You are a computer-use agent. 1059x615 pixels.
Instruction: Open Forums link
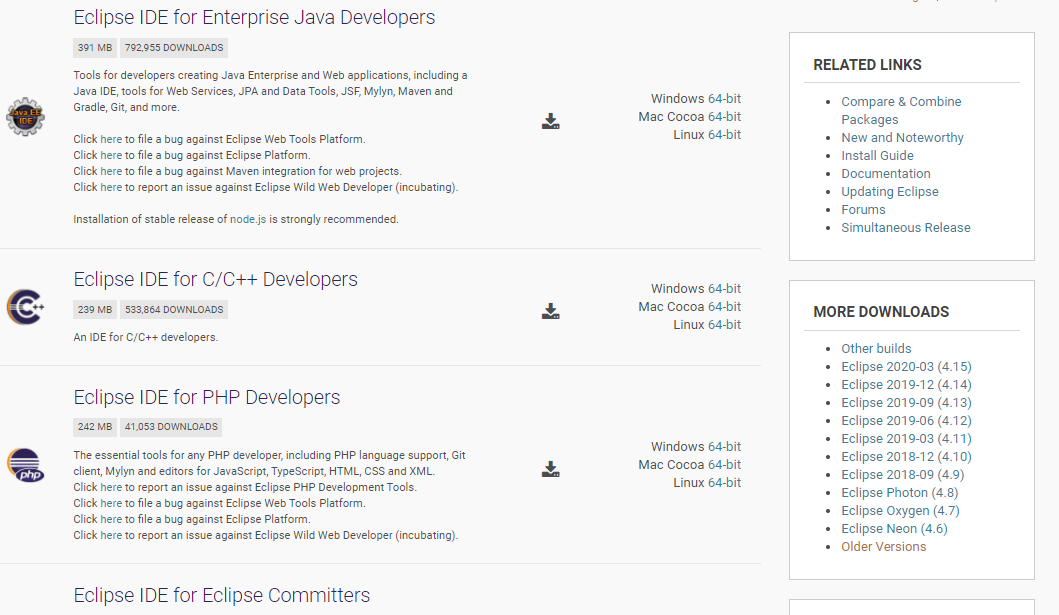coord(863,210)
